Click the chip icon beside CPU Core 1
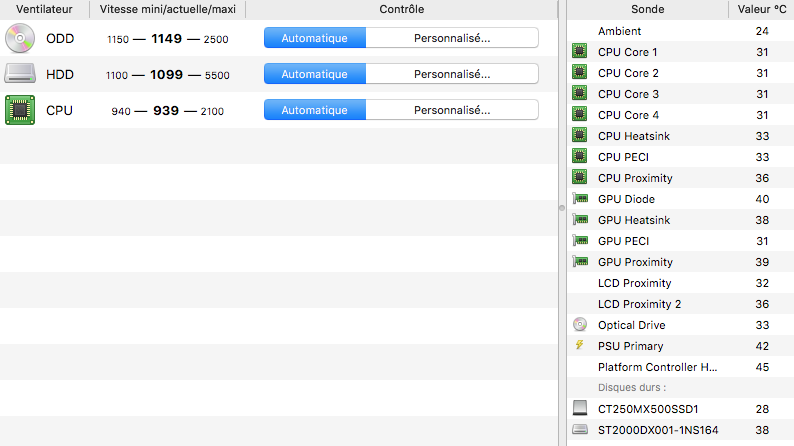 [580, 51]
